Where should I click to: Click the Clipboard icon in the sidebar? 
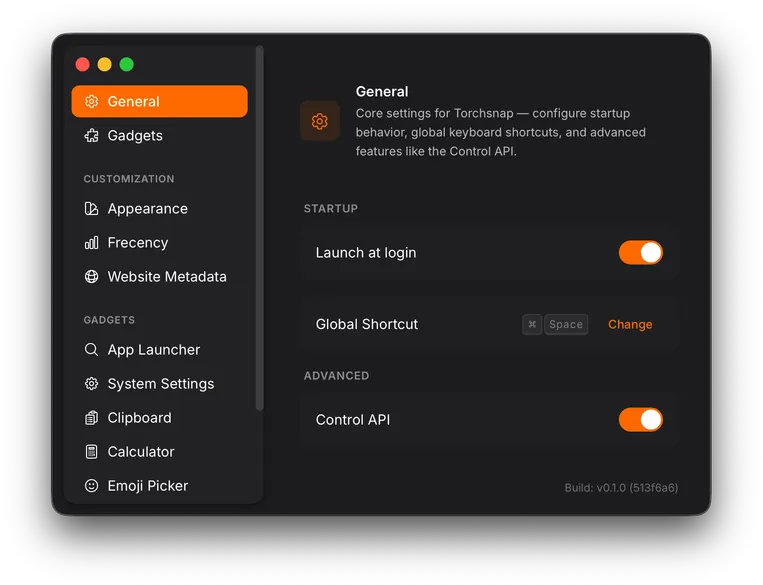click(91, 418)
